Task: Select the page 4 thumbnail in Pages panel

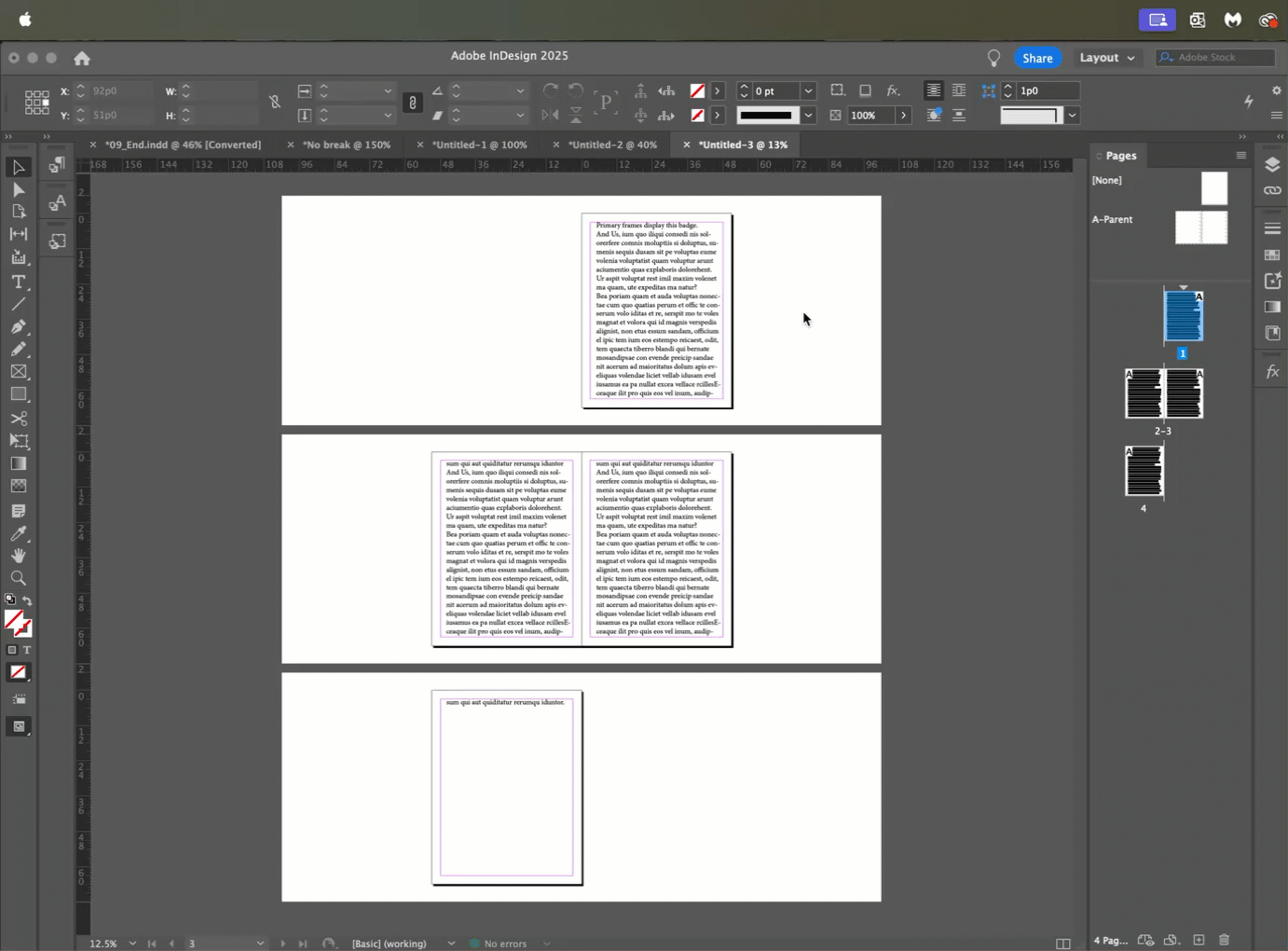Action: point(1144,471)
